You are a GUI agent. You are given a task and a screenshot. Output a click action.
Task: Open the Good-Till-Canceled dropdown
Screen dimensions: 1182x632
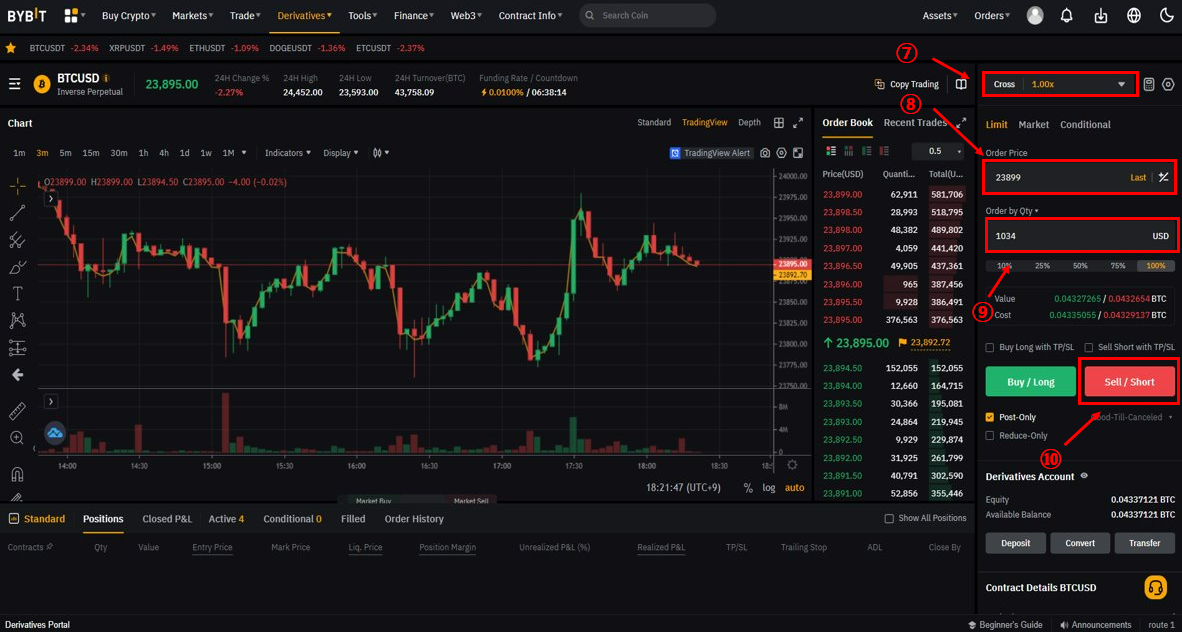point(1131,417)
